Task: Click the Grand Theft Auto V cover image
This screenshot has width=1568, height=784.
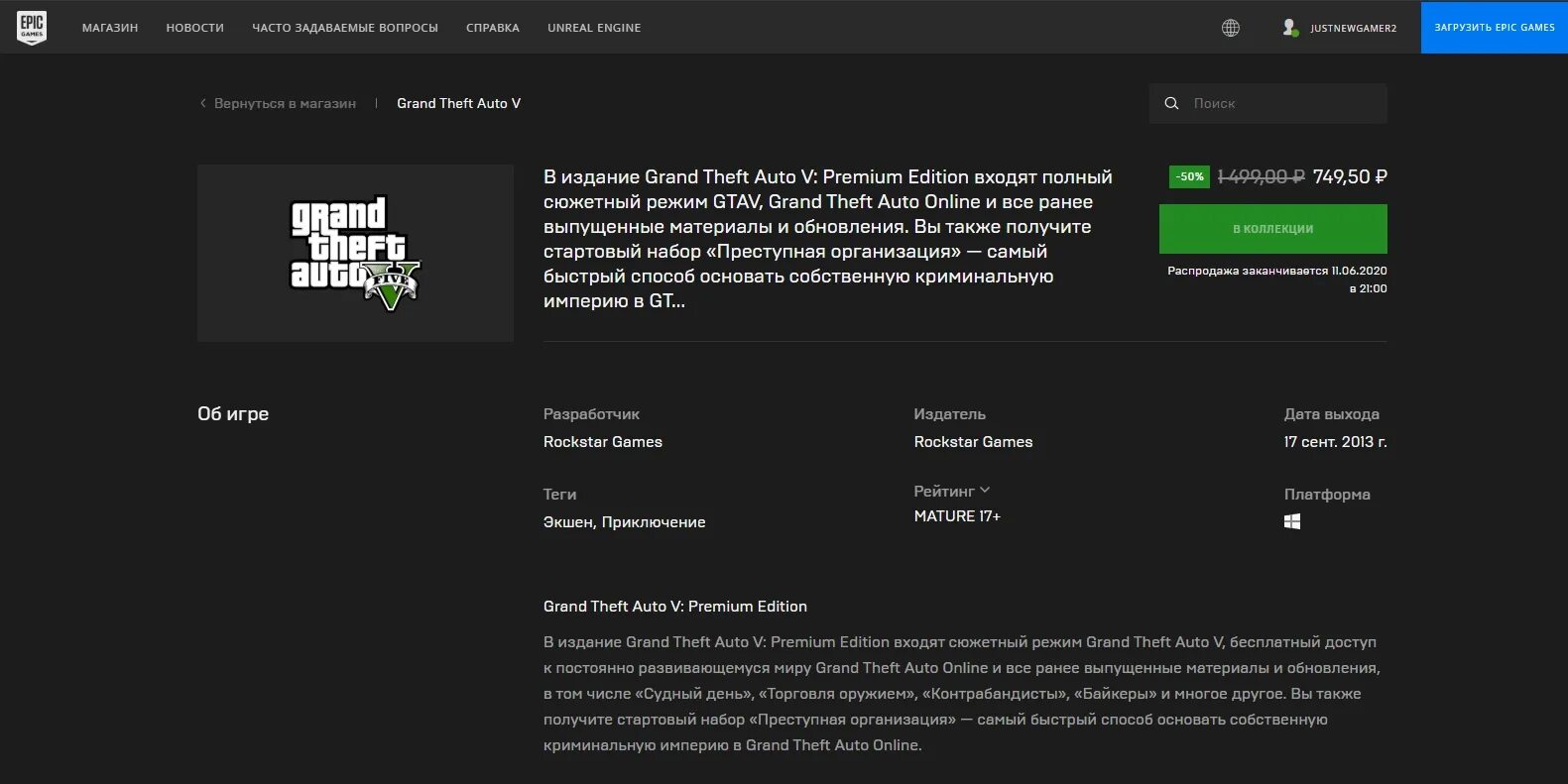Action: 355,254
